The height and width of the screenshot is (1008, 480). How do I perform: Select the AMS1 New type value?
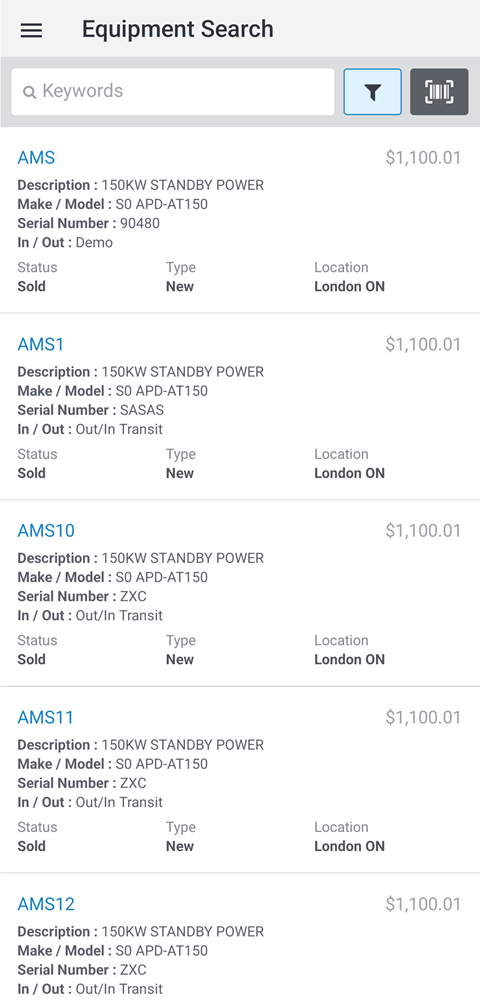[x=180, y=472]
